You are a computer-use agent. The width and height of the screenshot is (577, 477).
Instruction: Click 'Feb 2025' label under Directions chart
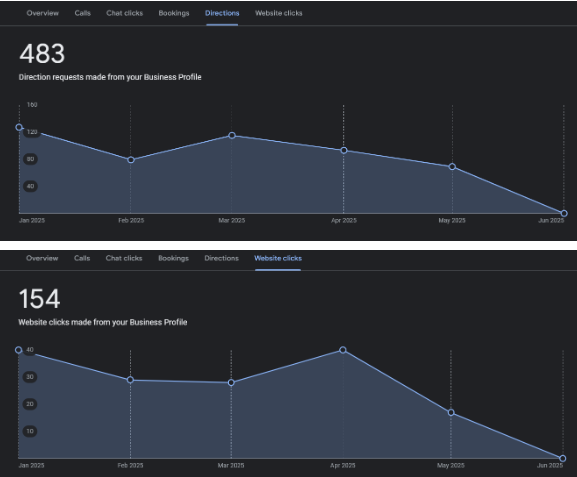(131, 220)
